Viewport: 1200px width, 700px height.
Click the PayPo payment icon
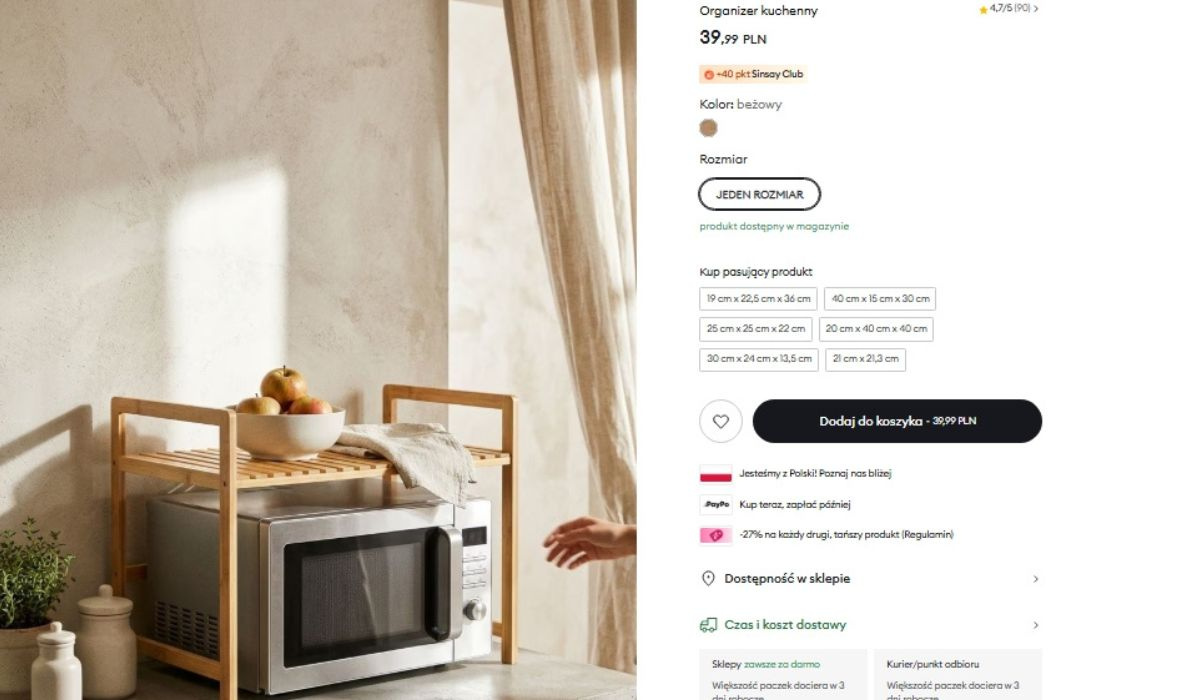pyautogui.click(x=715, y=505)
